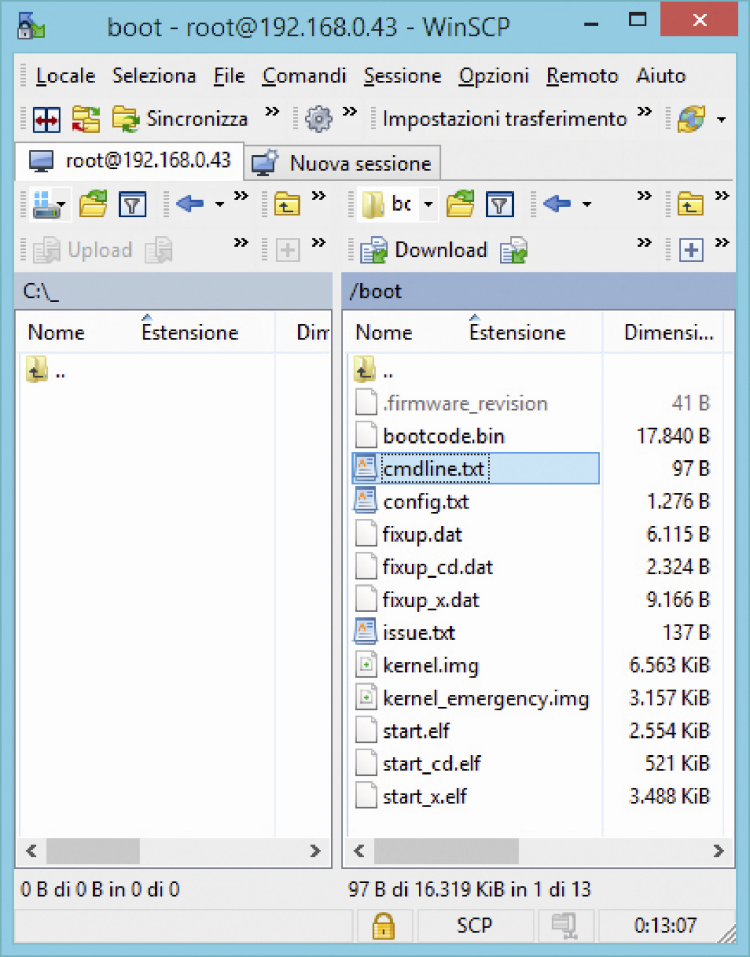Sort local panel by Nome column
The image size is (750, 957).
click(x=56, y=333)
